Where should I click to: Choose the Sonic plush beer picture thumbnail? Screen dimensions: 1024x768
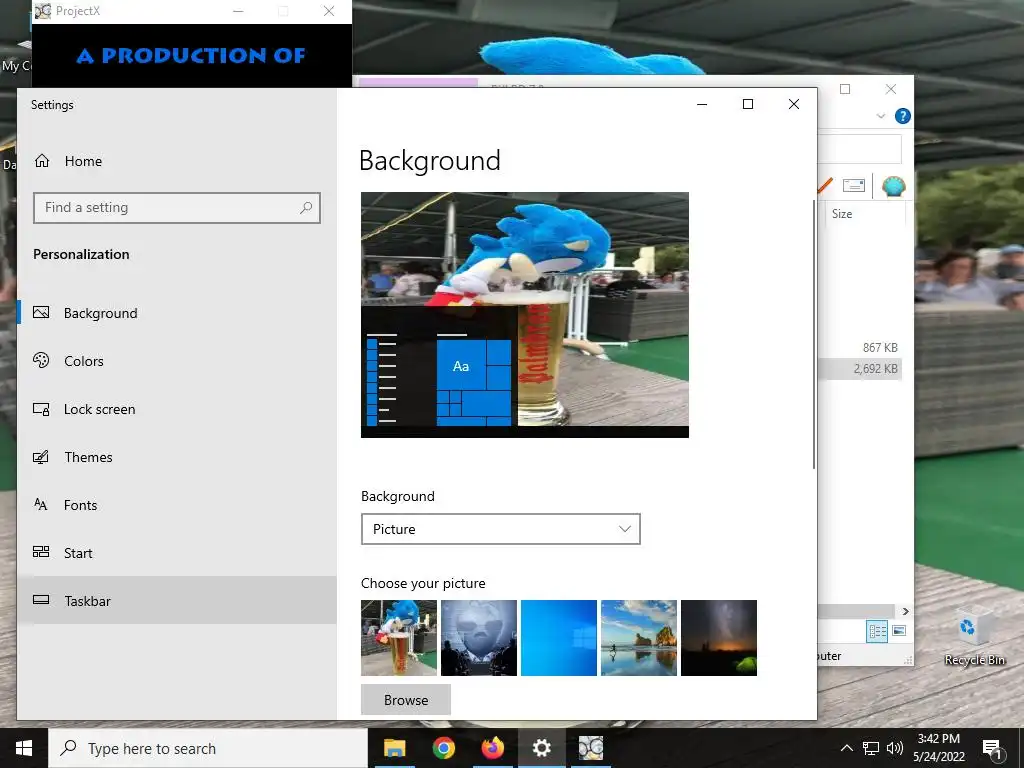point(399,637)
